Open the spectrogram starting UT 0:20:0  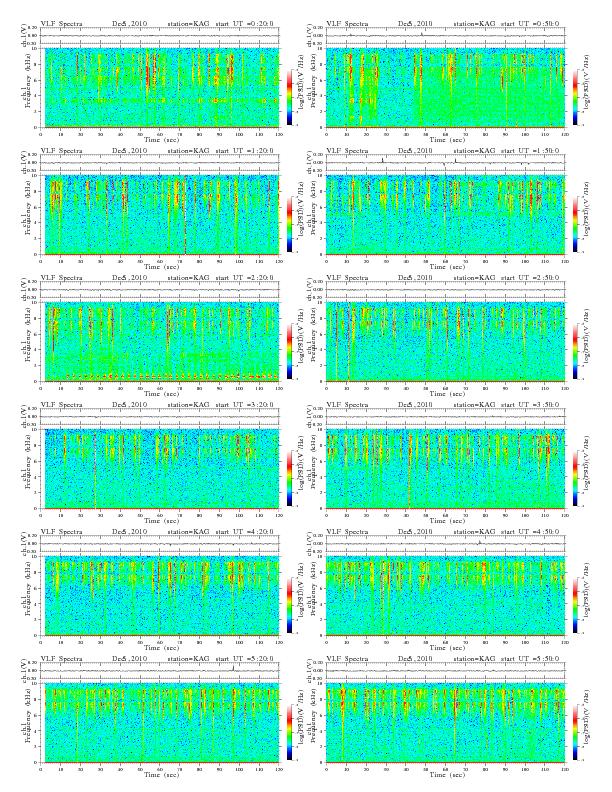click(162, 87)
